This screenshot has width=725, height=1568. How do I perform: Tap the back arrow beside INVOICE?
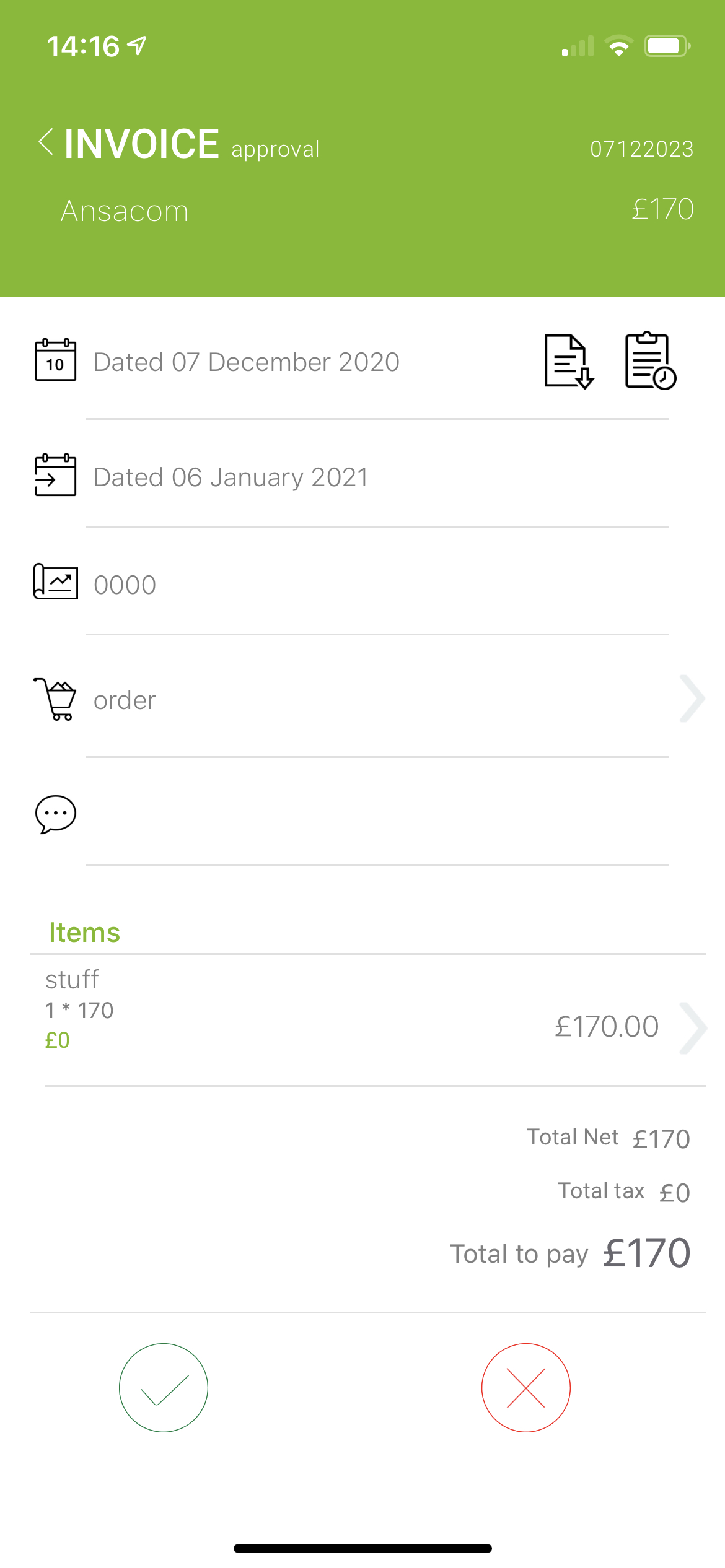(46, 142)
